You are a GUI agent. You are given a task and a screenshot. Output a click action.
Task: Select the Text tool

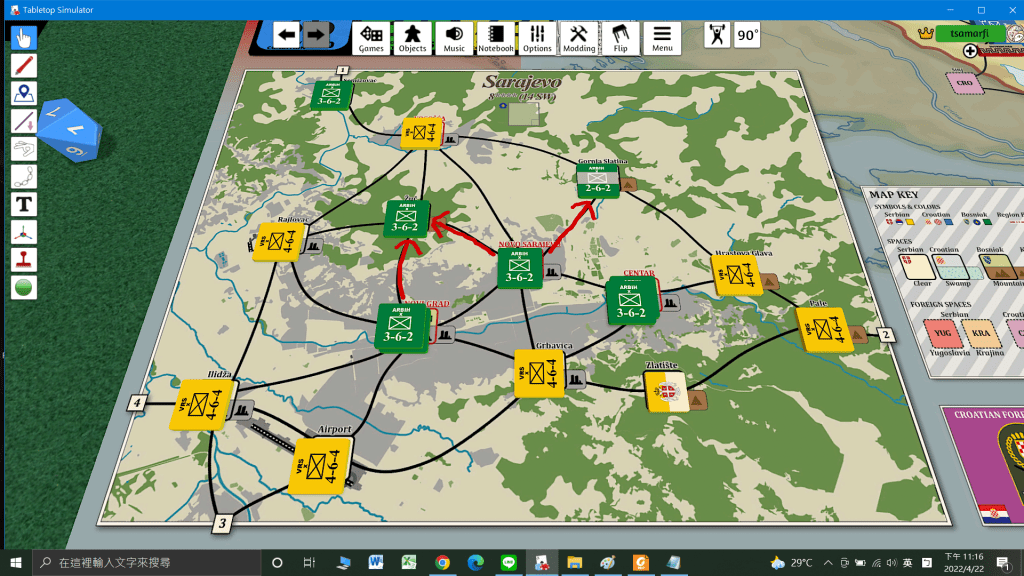pos(24,205)
